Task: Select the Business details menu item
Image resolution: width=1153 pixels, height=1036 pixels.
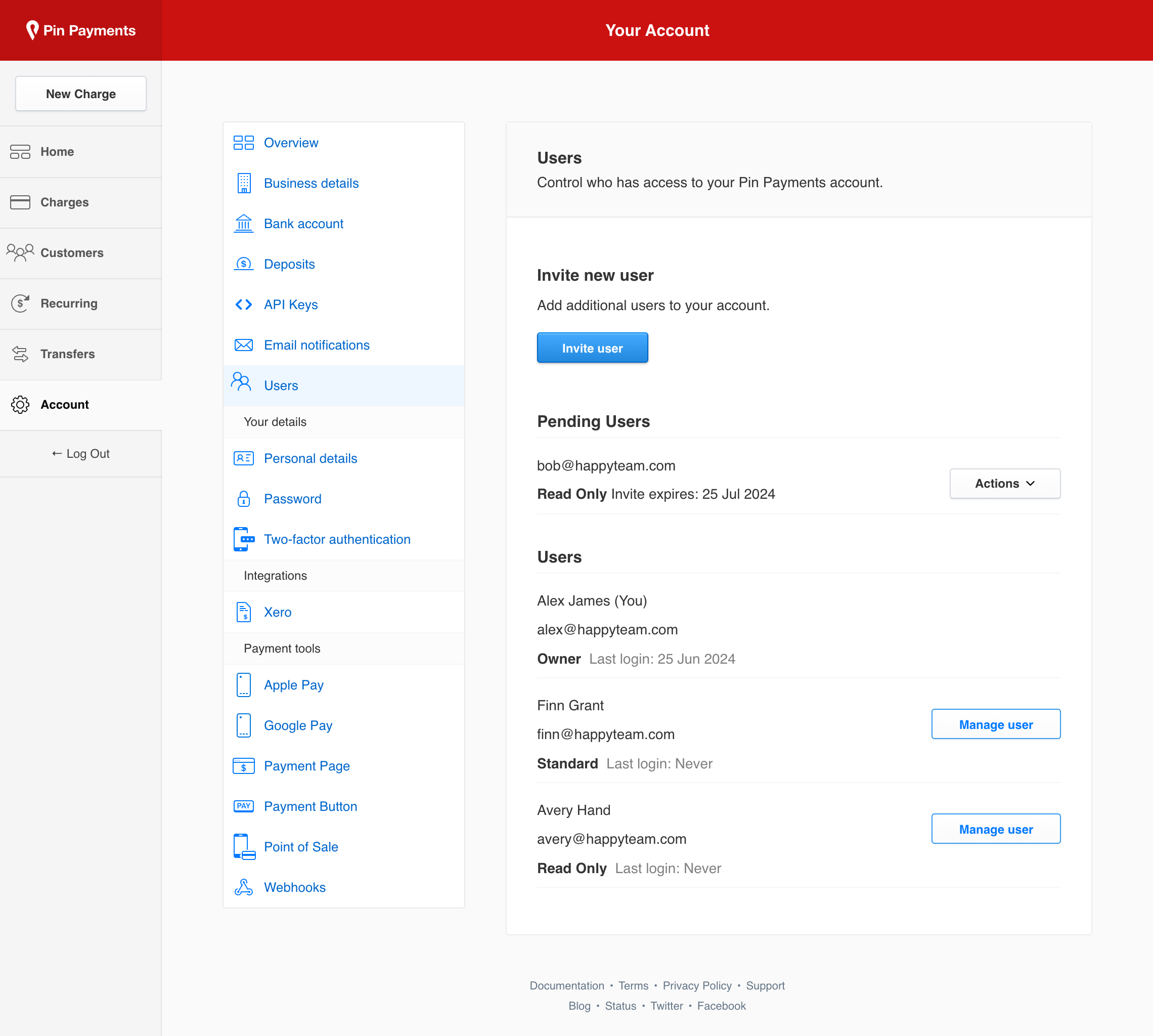Action: [311, 183]
